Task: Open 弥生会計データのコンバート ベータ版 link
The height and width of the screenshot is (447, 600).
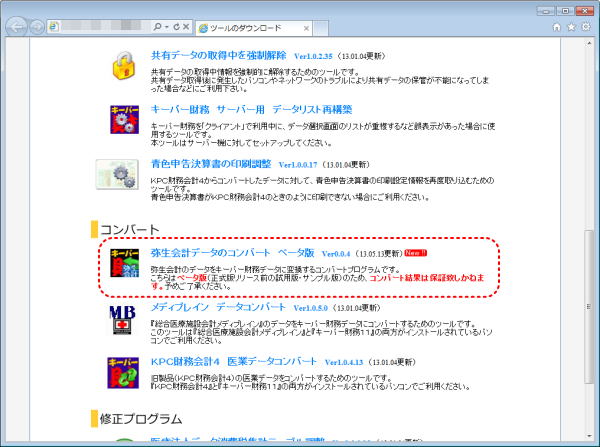Action: (232, 253)
